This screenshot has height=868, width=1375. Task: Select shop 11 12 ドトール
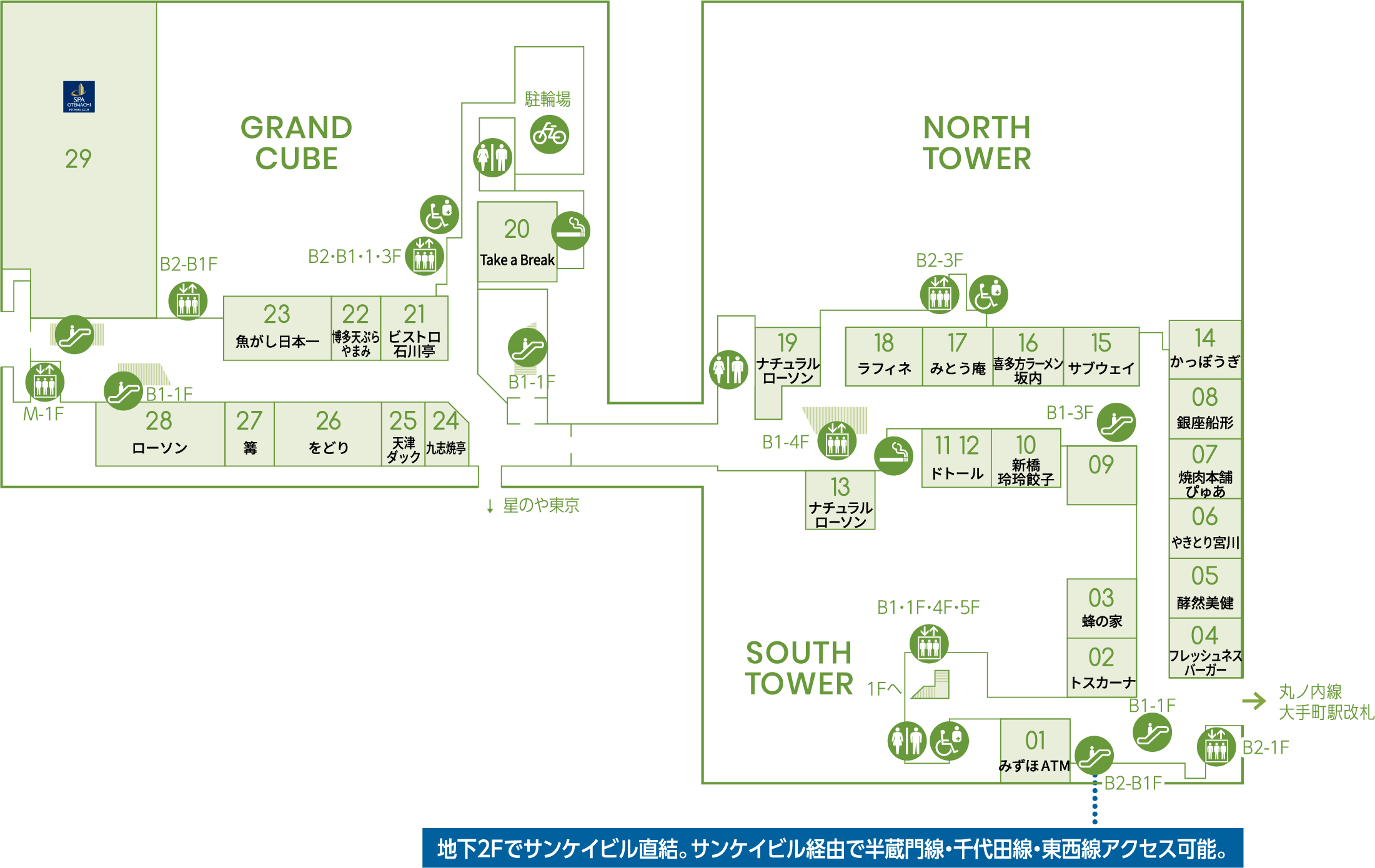tap(956, 458)
